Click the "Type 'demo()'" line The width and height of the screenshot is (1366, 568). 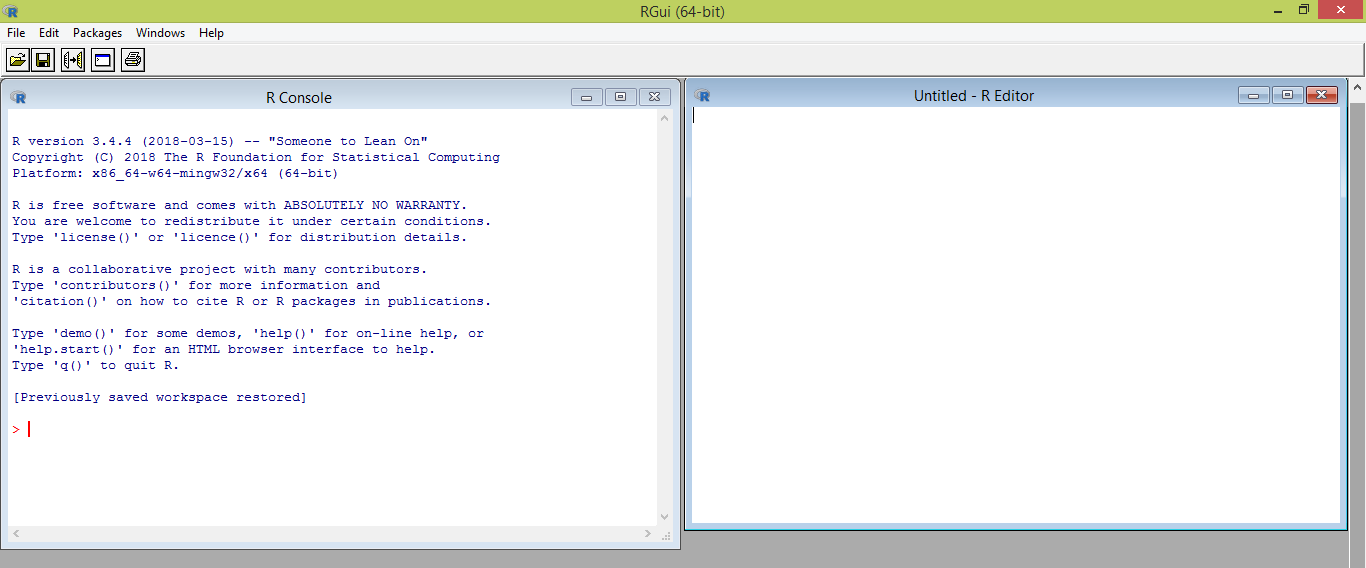tap(248, 333)
